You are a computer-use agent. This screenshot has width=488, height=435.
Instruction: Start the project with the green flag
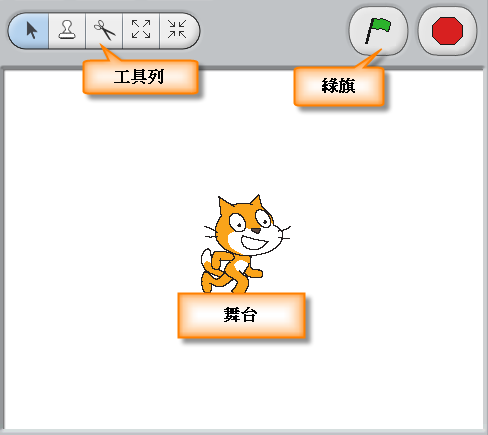click(x=378, y=31)
